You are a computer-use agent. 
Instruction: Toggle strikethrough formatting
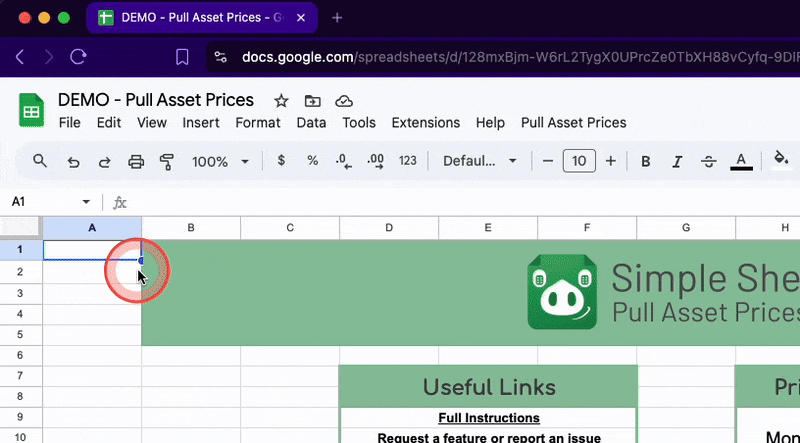(x=709, y=162)
